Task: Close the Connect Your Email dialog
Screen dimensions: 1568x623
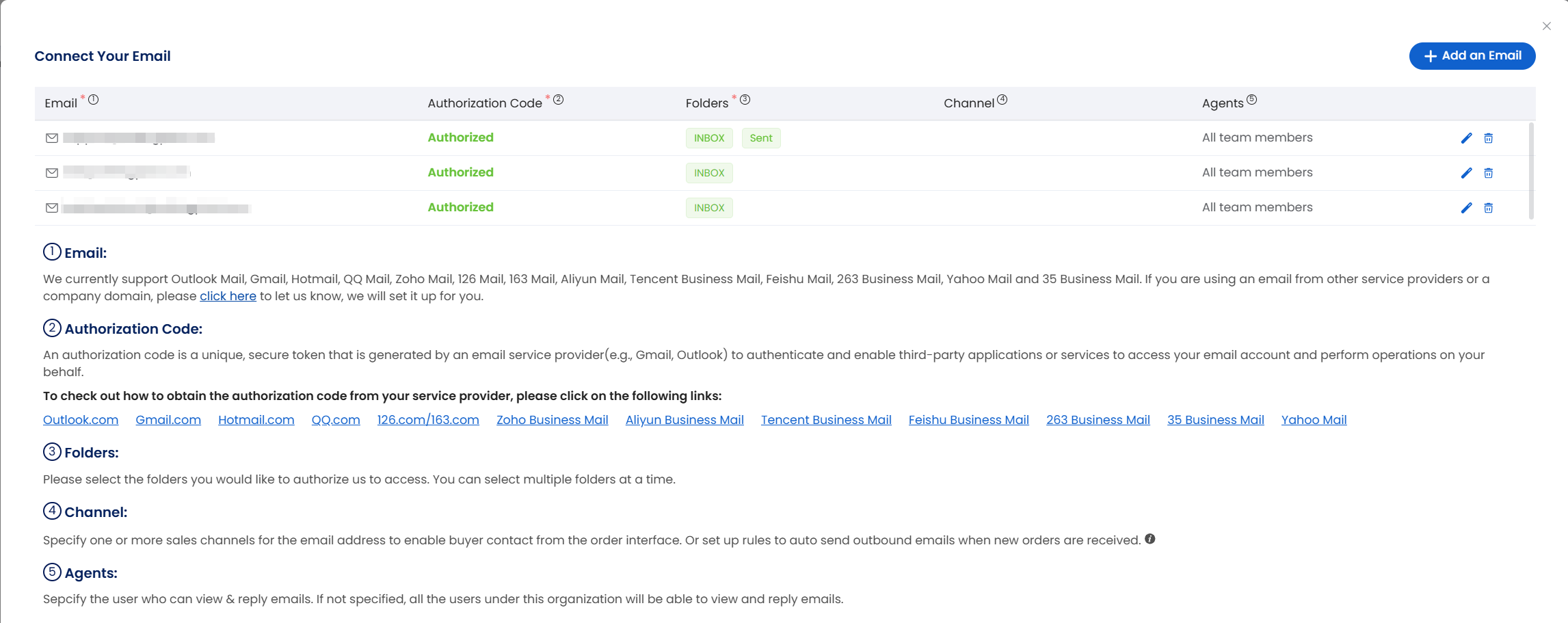Action: pyautogui.click(x=1546, y=26)
